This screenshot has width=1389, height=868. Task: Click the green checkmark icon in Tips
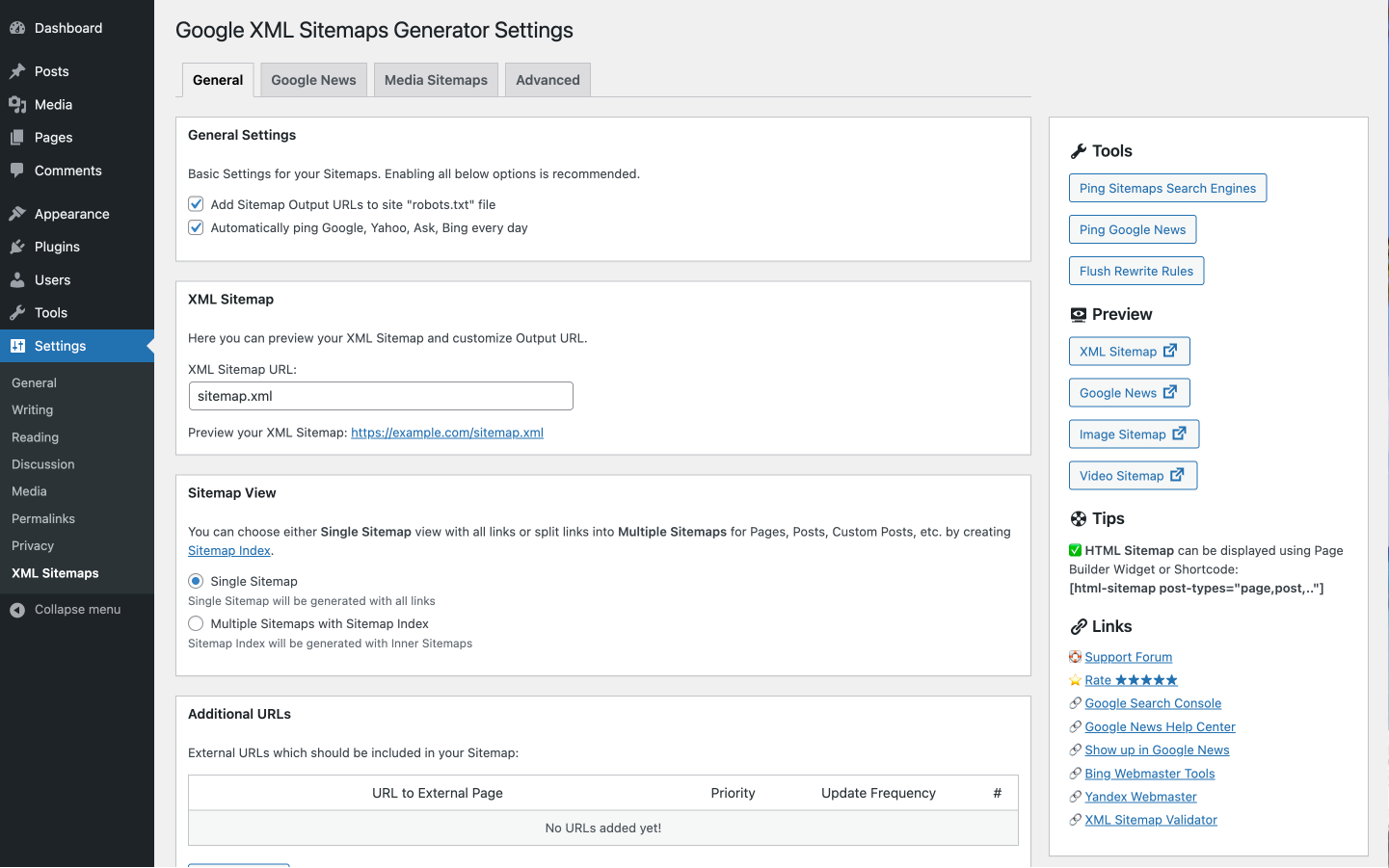point(1076,551)
